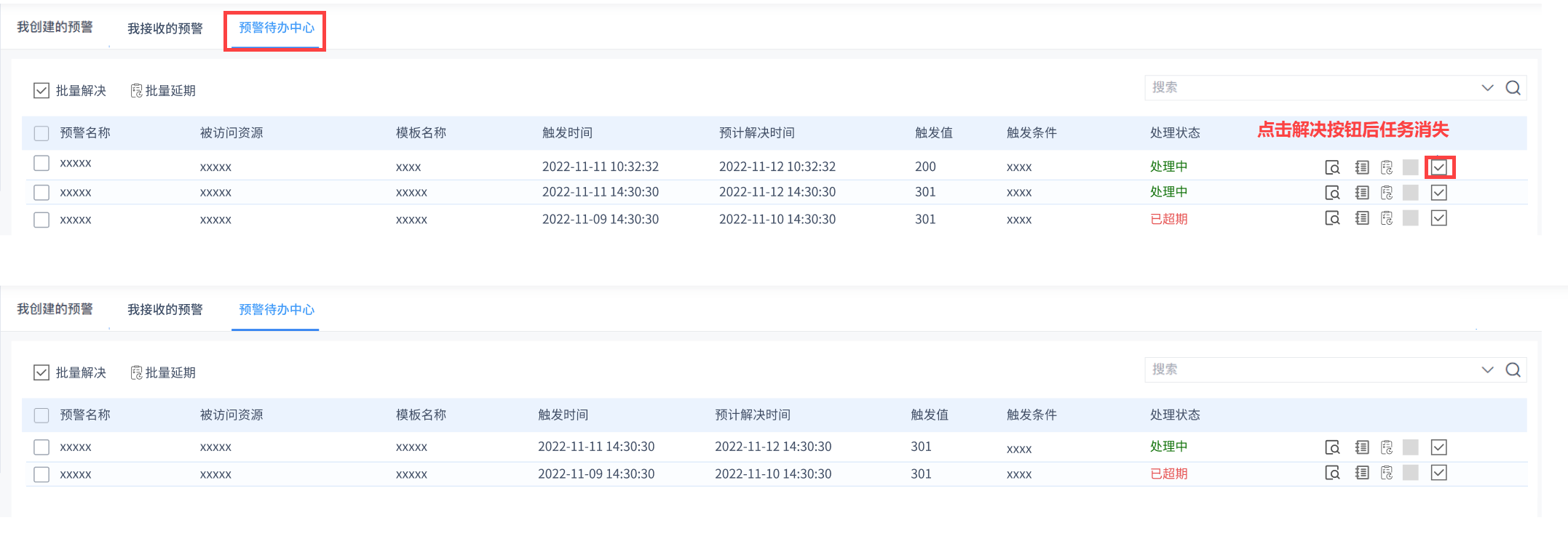Click the 批量解决 button in upper panel
Screen dimensions: 1568x547
click(71, 91)
